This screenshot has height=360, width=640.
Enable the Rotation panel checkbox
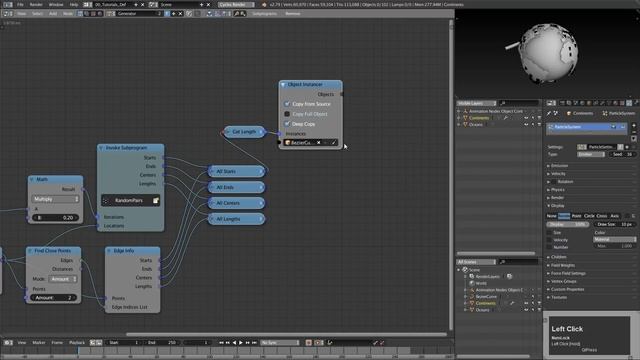click(553, 182)
